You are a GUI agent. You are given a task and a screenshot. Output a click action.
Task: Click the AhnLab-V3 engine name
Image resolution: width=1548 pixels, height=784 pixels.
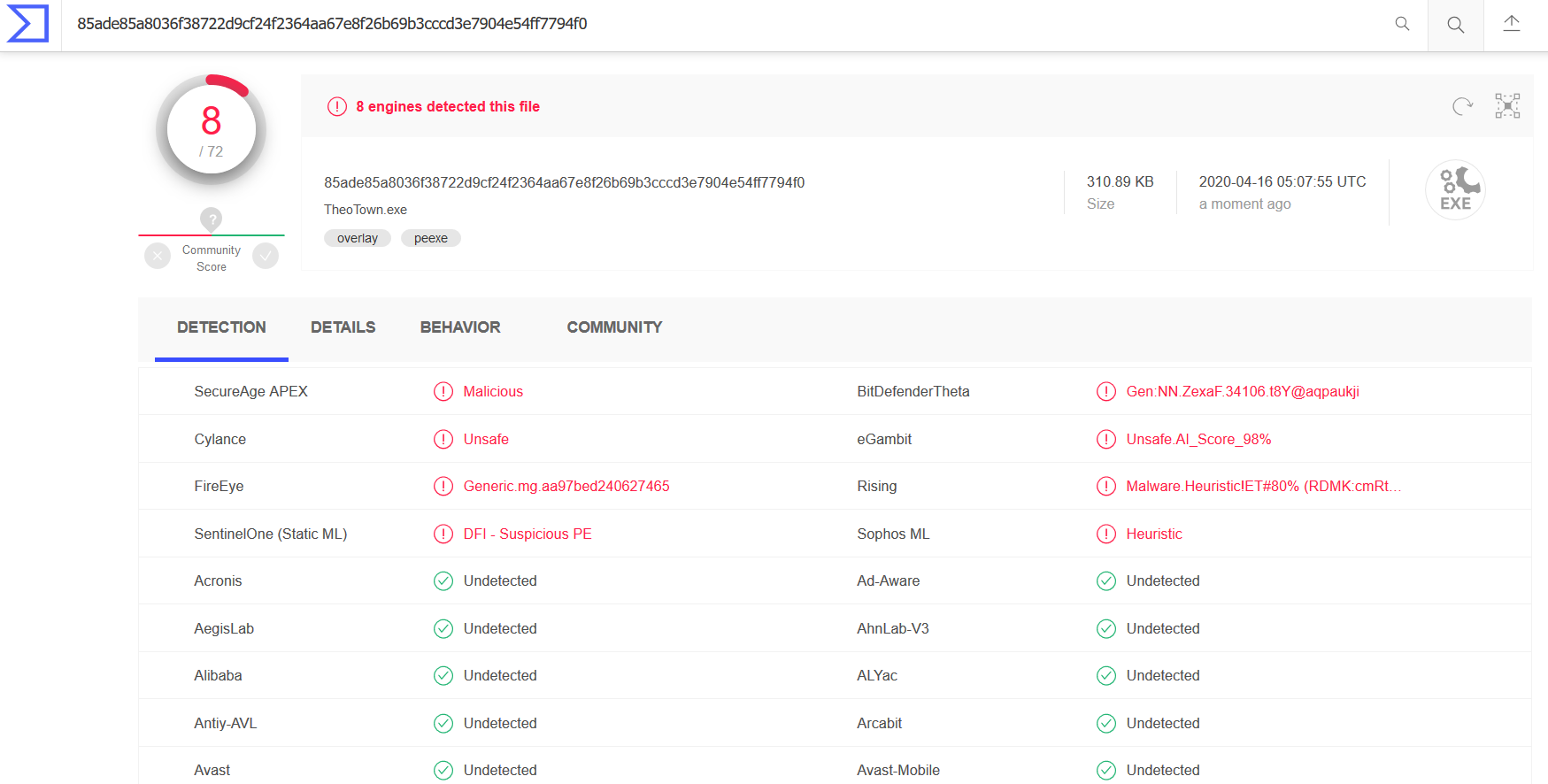tap(893, 628)
